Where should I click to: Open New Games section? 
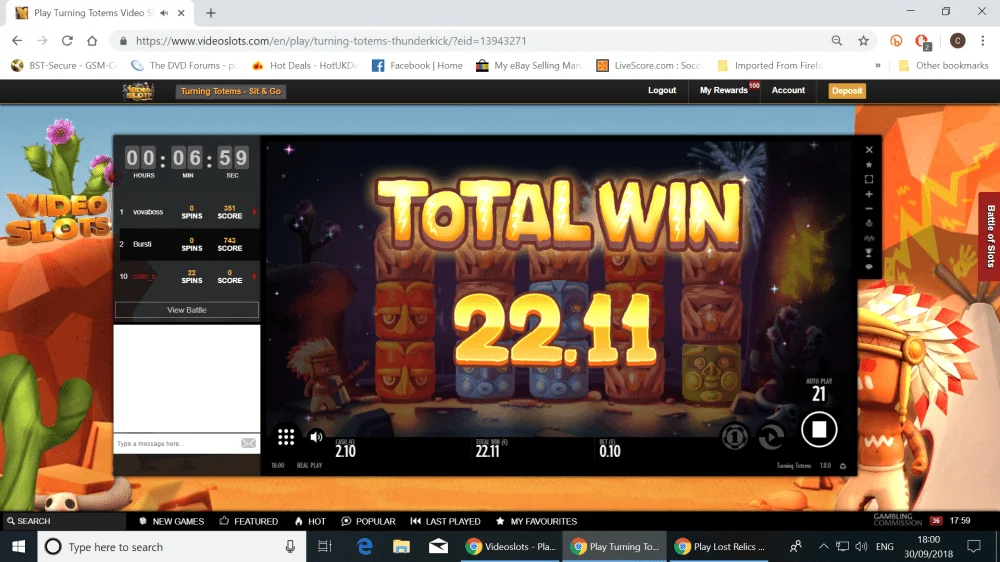click(x=172, y=521)
